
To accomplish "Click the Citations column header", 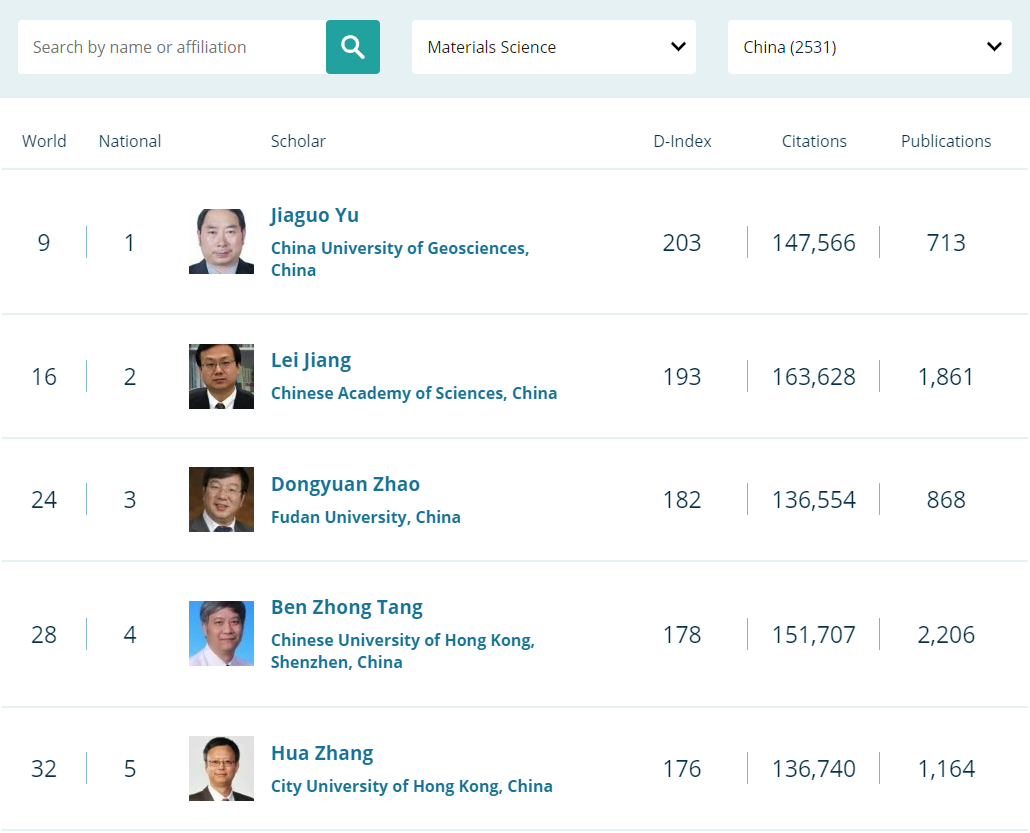I will point(813,141).
